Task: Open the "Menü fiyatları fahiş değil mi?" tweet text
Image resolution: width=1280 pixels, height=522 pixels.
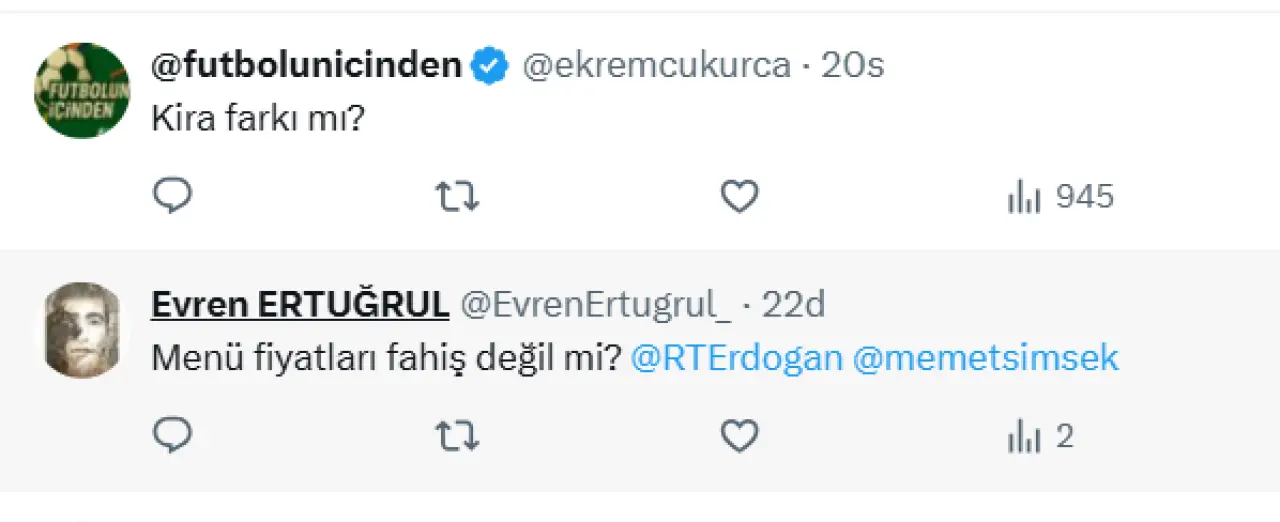Action: pyautogui.click(x=387, y=358)
